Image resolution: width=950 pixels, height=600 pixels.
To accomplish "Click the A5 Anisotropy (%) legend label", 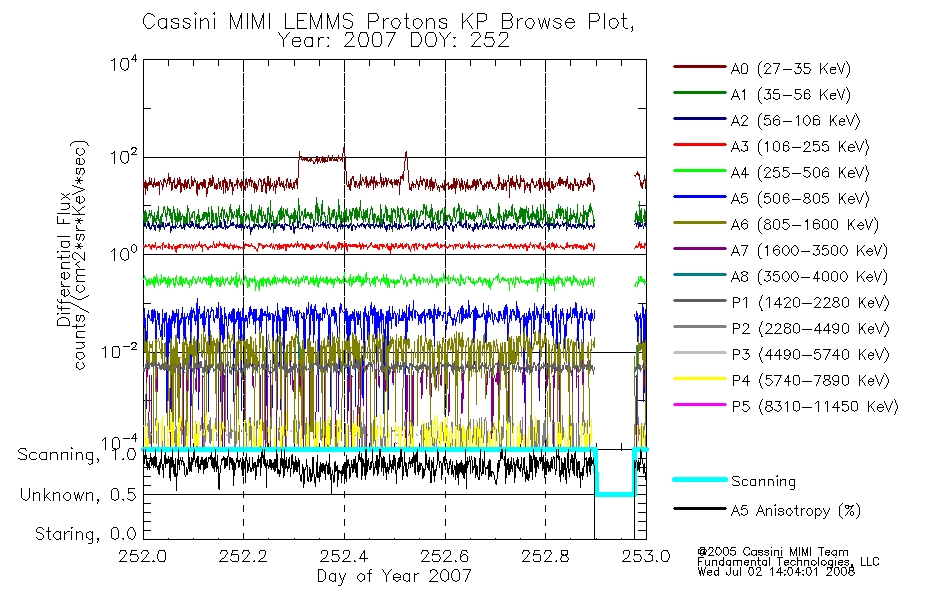I will tap(796, 511).
